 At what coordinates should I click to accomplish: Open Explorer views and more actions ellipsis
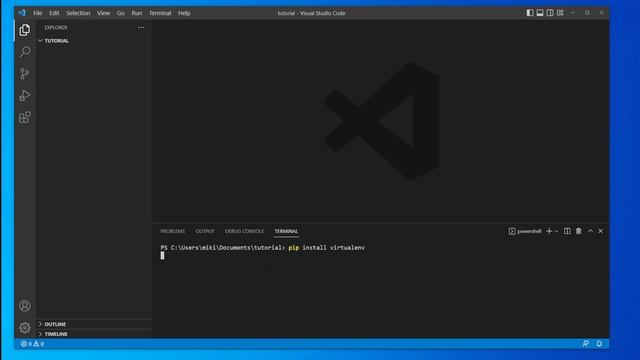[x=141, y=27]
